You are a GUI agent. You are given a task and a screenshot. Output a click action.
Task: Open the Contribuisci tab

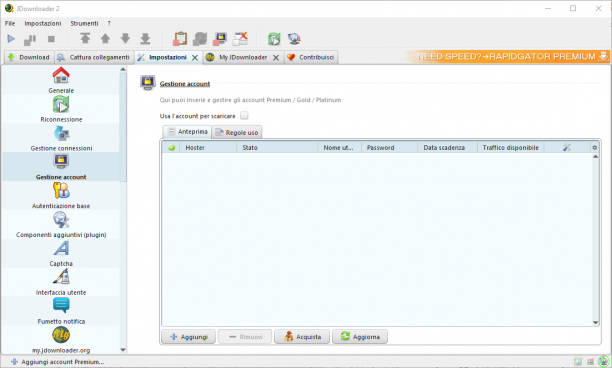[311, 57]
